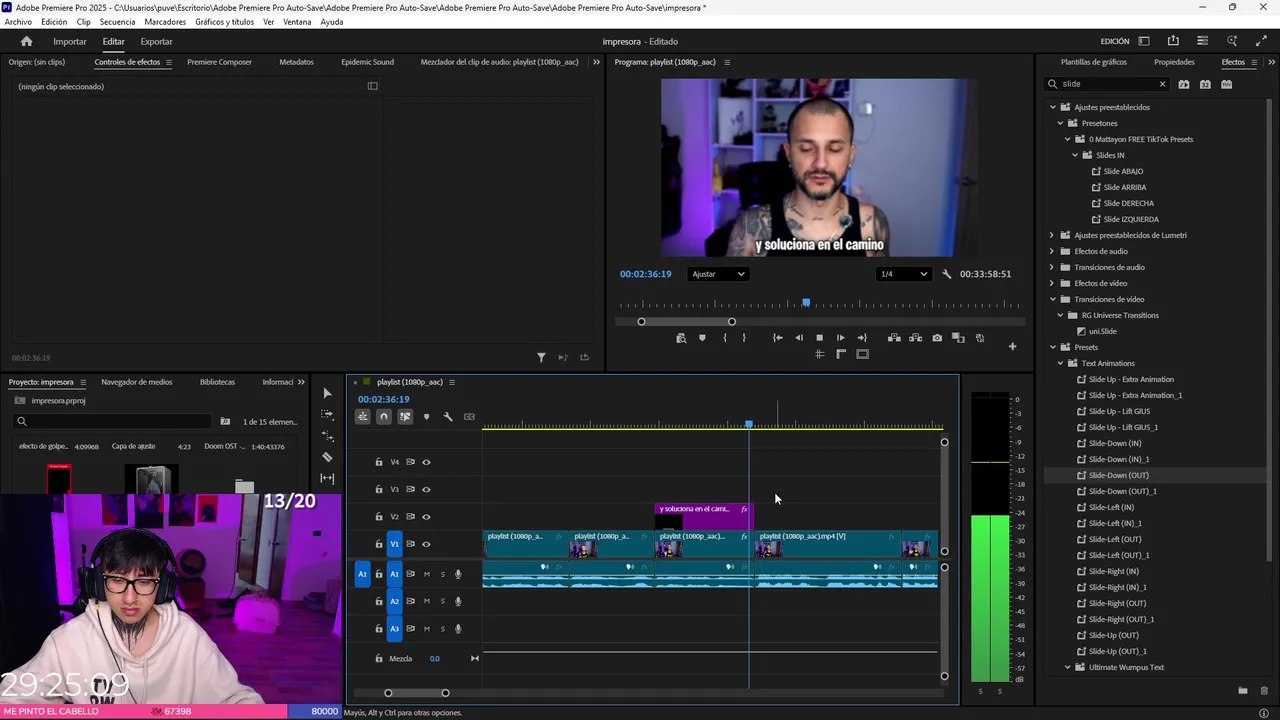
Task: Create new custom bin in Effects panel
Action: coord(1242,690)
